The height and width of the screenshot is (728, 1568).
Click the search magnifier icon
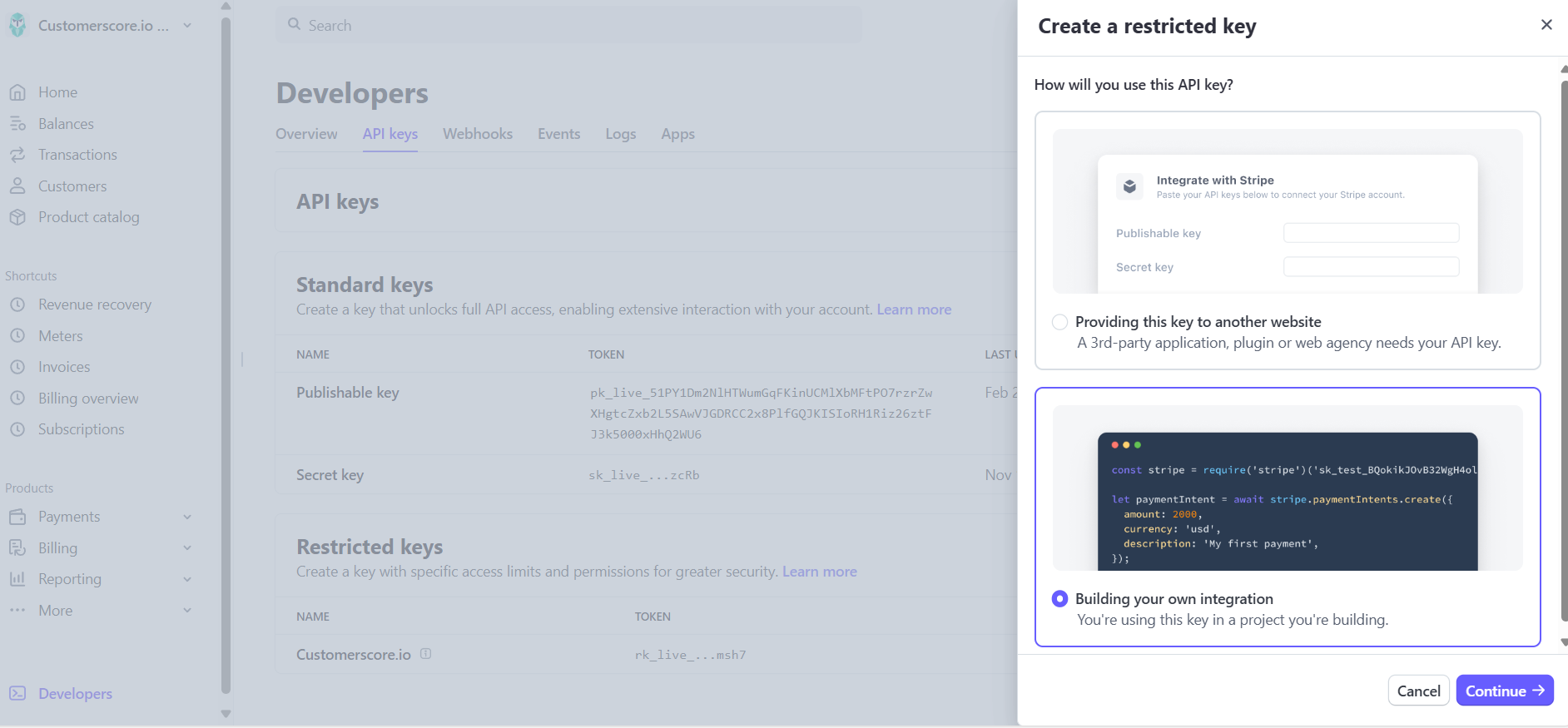[295, 25]
